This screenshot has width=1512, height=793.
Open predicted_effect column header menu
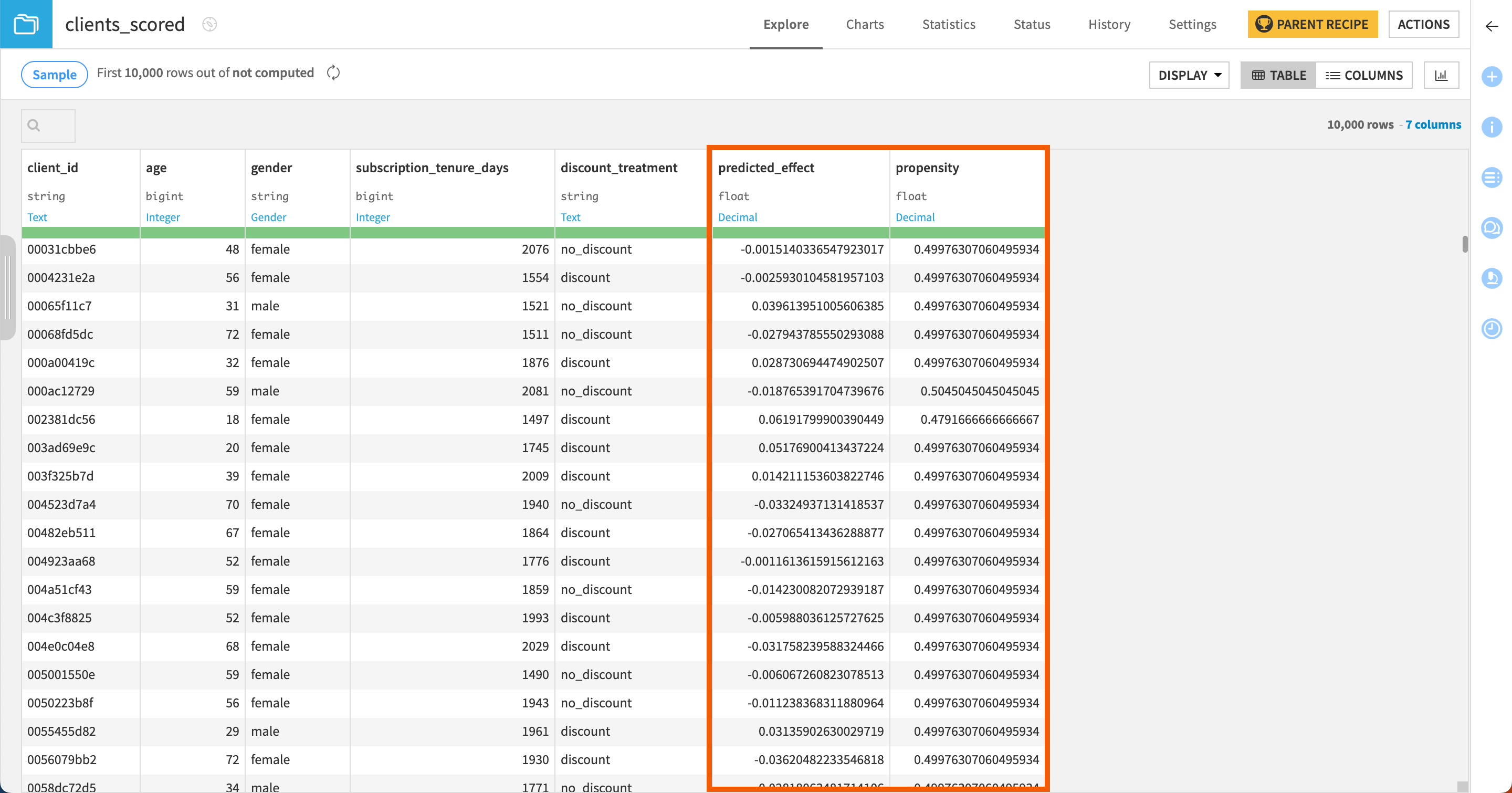[x=765, y=168]
